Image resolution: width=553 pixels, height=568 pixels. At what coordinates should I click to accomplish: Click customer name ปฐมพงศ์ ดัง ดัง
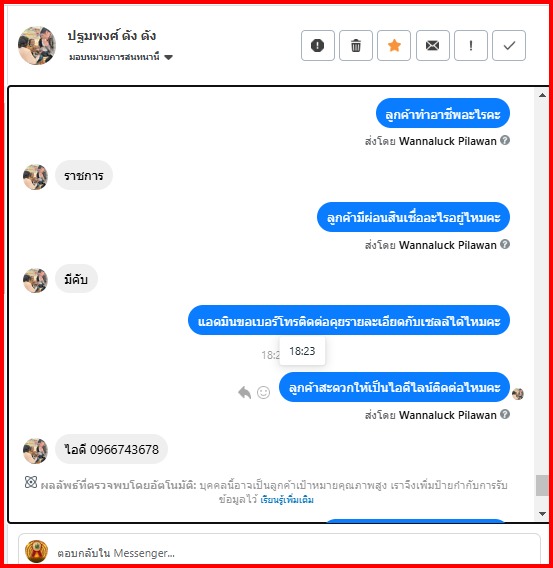(x=112, y=36)
